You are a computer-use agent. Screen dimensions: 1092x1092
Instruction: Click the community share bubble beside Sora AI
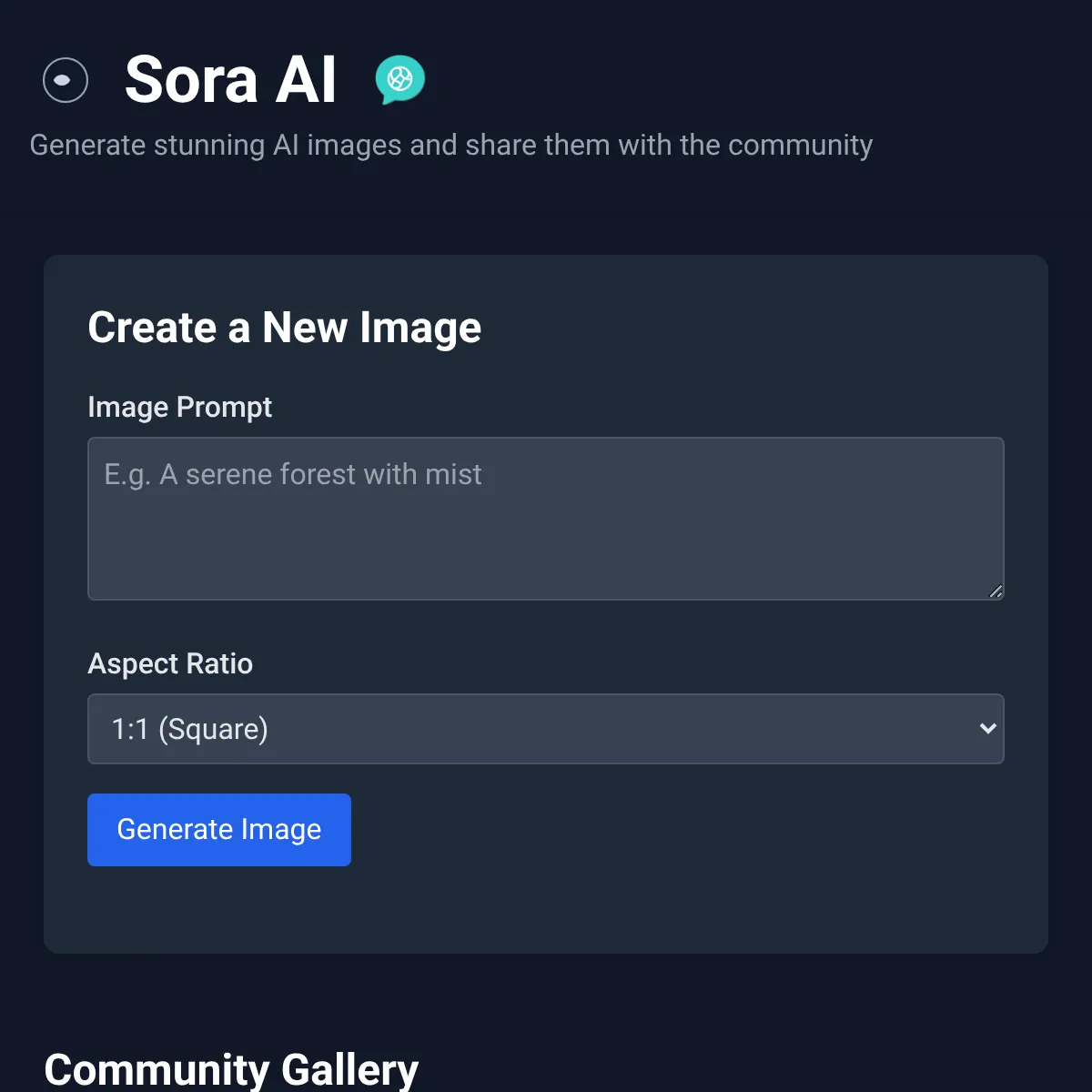coord(398,80)
